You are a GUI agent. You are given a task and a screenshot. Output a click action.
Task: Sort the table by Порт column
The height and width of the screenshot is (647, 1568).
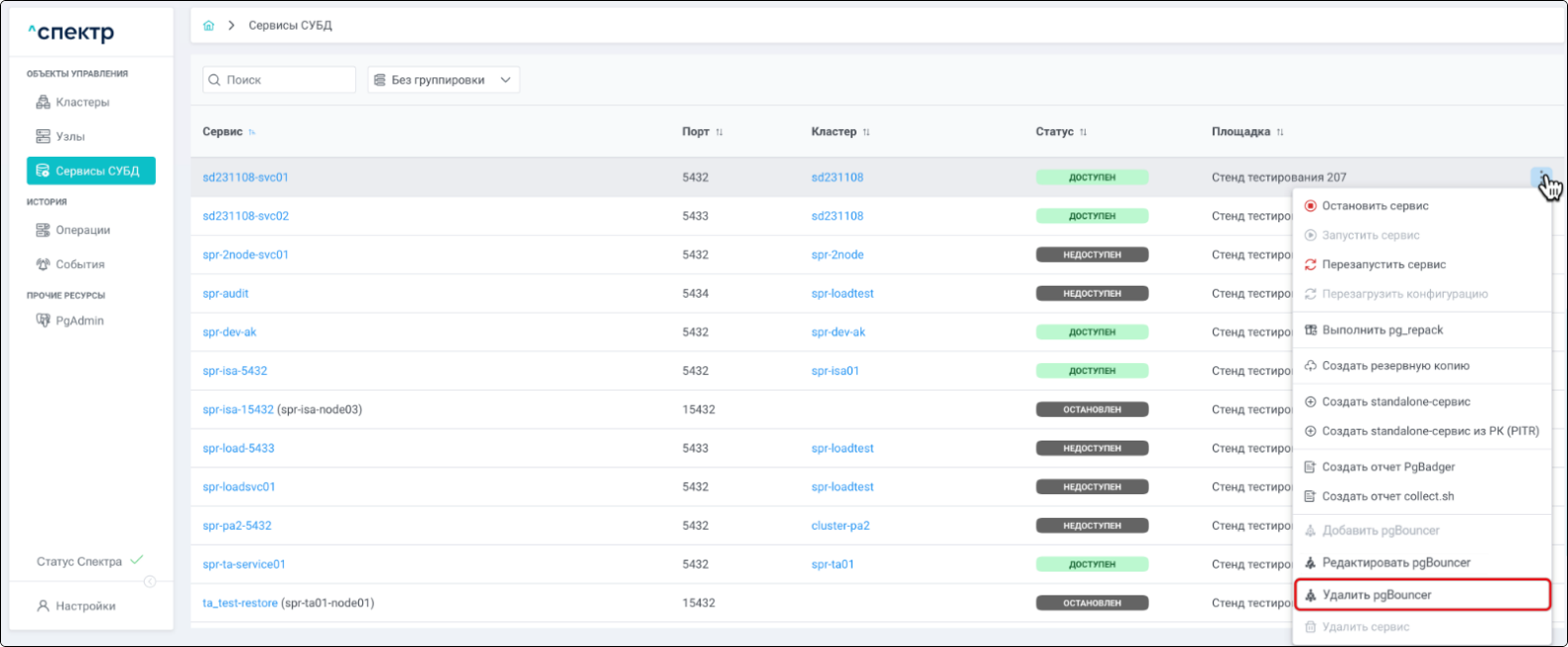click(719, 132)
